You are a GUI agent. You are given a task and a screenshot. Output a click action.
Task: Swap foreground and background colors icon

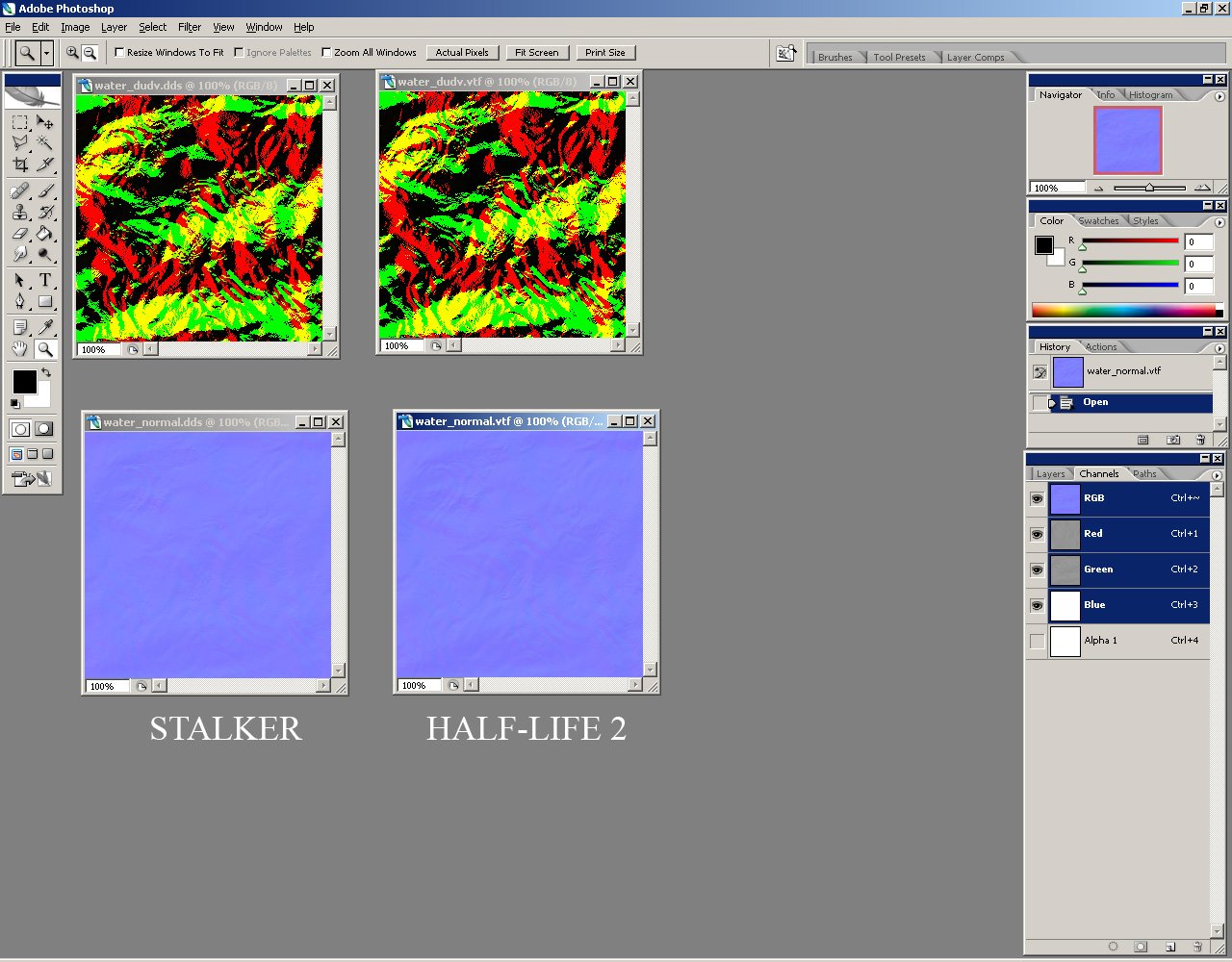45,372
